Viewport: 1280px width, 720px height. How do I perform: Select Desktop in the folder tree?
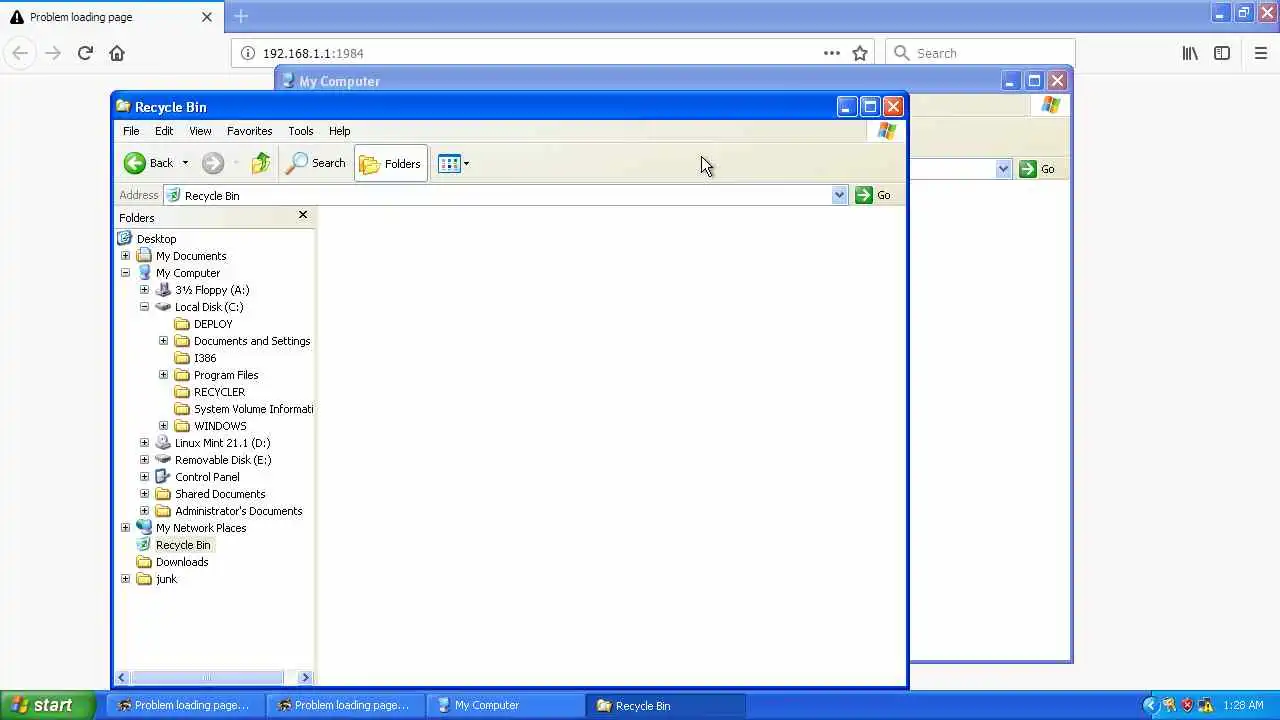coord(156,239)
